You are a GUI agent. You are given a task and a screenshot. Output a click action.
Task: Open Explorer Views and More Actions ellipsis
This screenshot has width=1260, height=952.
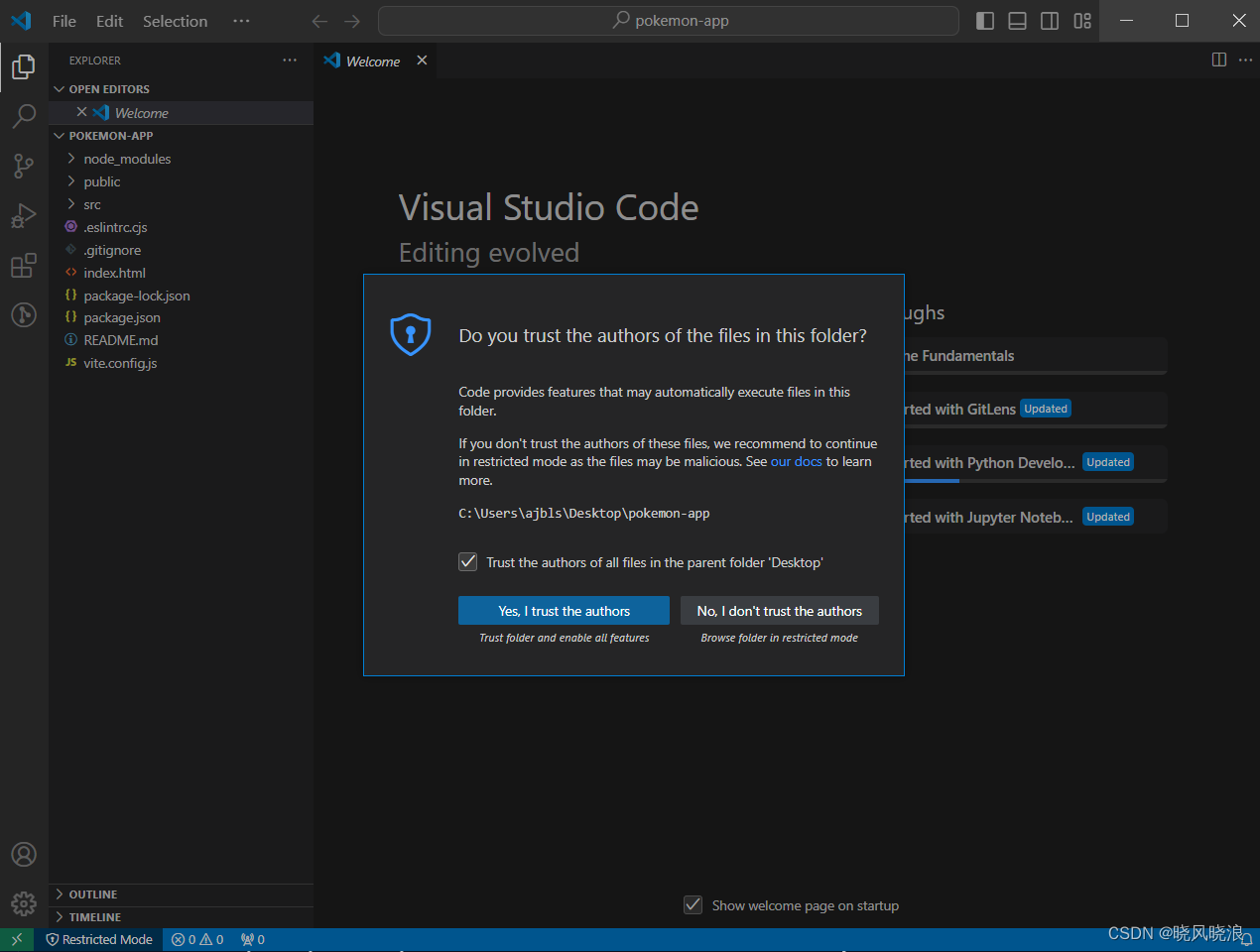290,60
